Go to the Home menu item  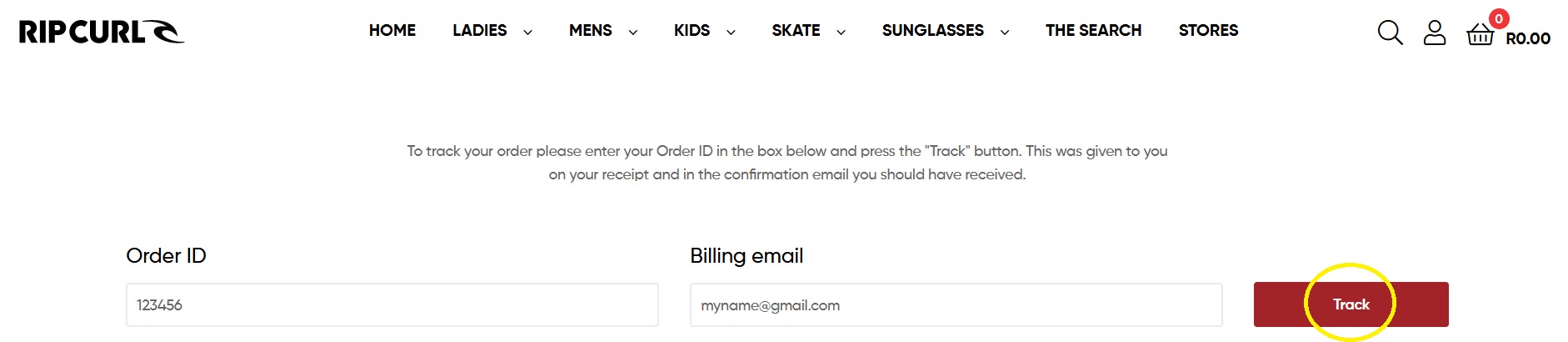pyautogui.click(x=392, y=31)
